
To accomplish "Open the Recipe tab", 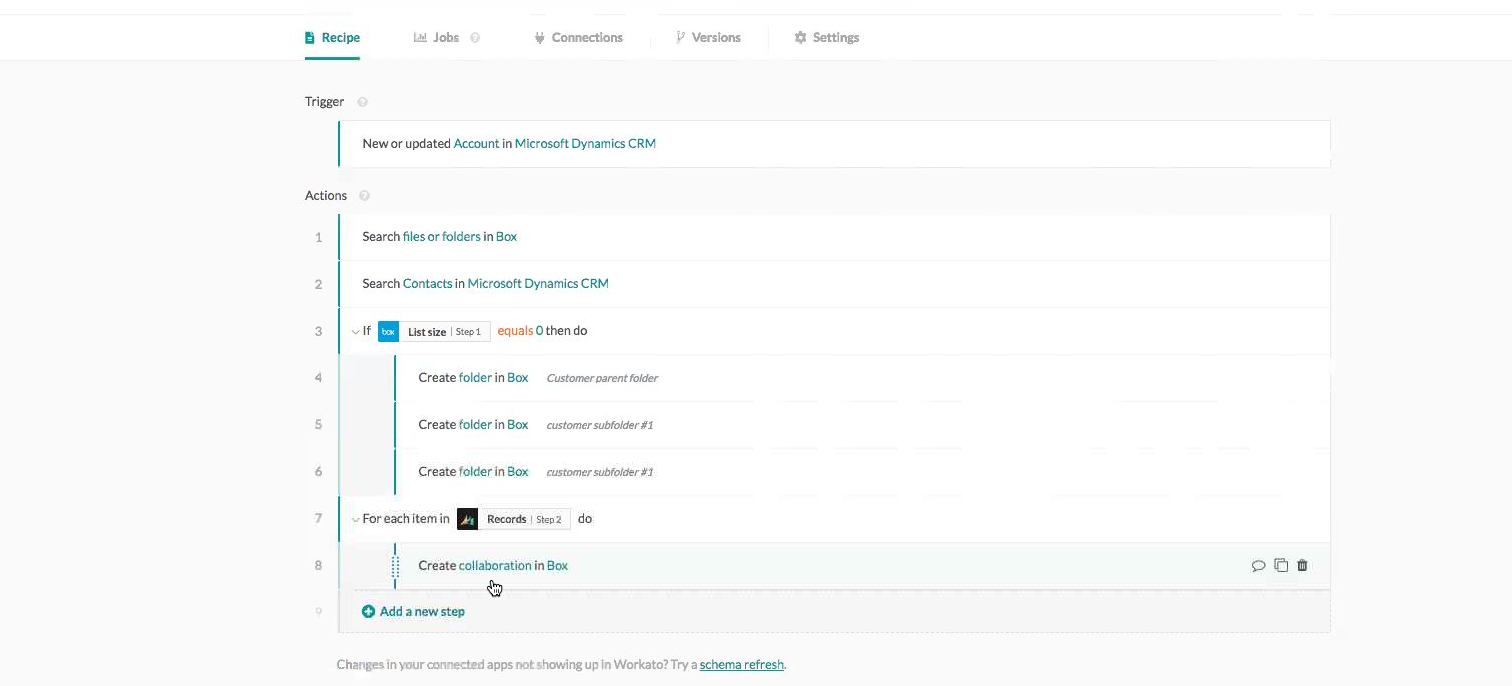I will (x=332, y=37).
